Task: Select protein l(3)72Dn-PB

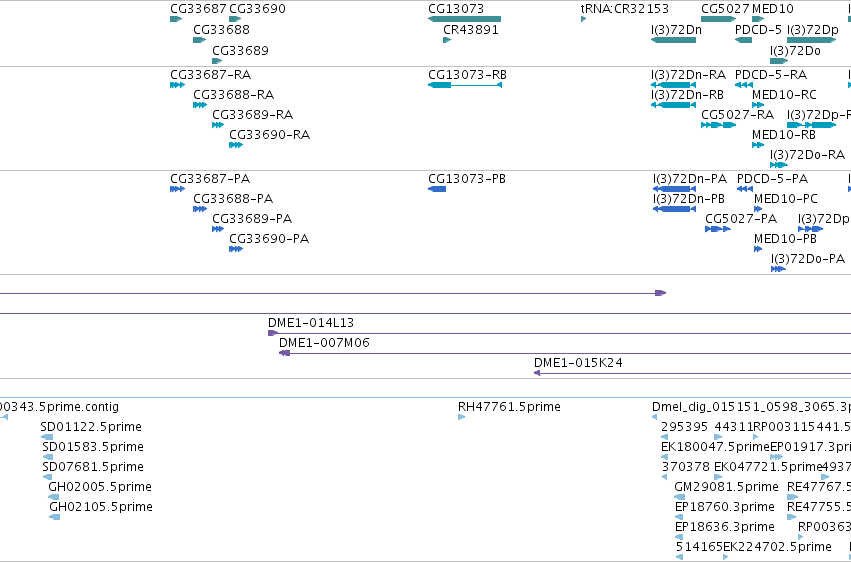Action: (675, 209)
